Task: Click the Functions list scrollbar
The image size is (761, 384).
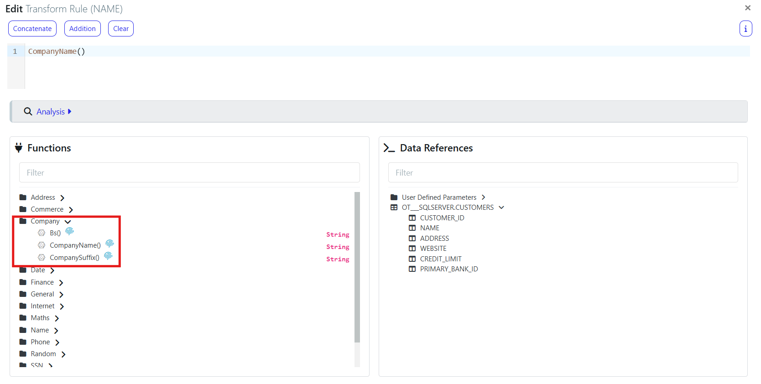Action: click(357, 267)
